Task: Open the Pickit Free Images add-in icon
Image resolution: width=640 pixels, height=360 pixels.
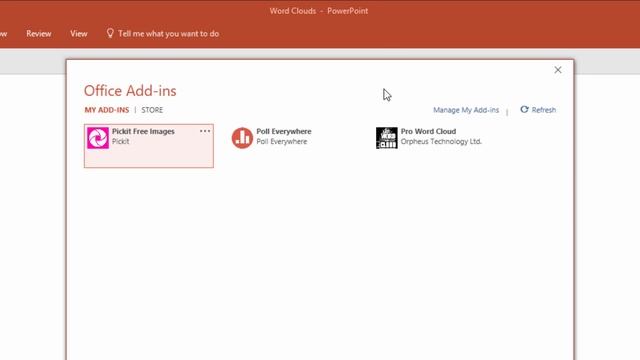Action: click(98, 138)
